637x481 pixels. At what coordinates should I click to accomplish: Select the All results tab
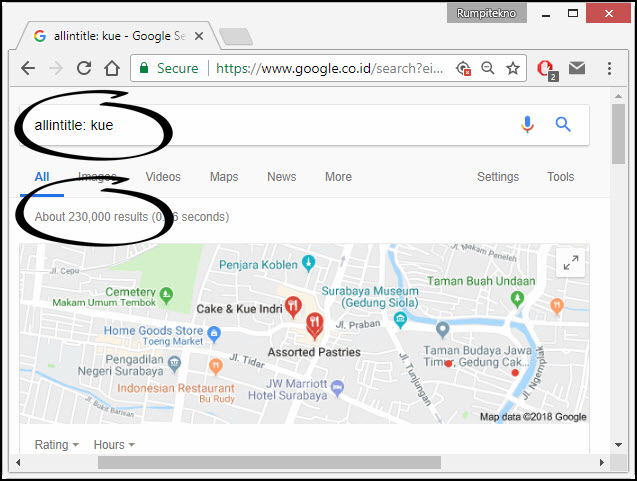point(42,177)
